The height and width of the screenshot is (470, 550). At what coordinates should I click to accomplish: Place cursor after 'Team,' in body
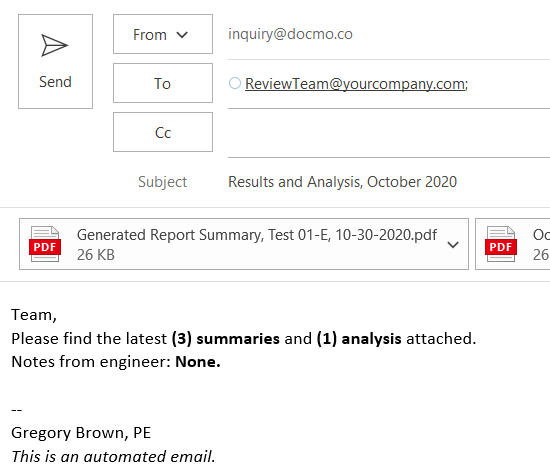(57, 315)
